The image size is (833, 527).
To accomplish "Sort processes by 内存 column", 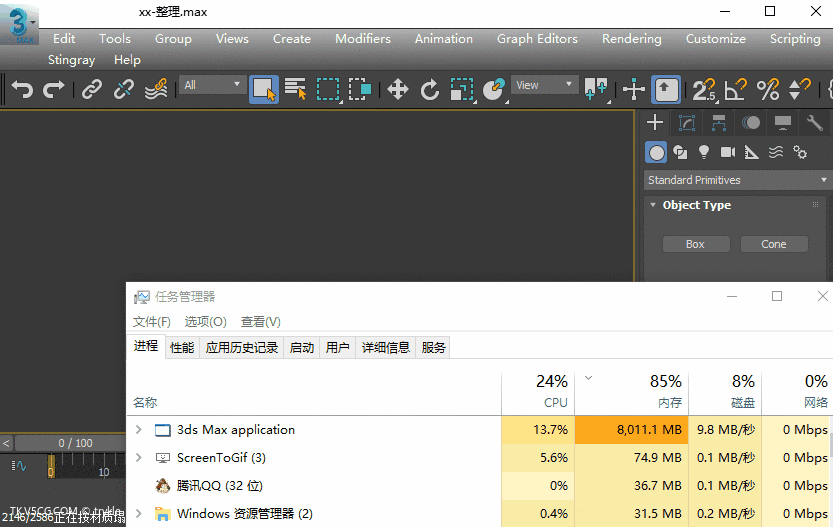I will coord(632,392).
